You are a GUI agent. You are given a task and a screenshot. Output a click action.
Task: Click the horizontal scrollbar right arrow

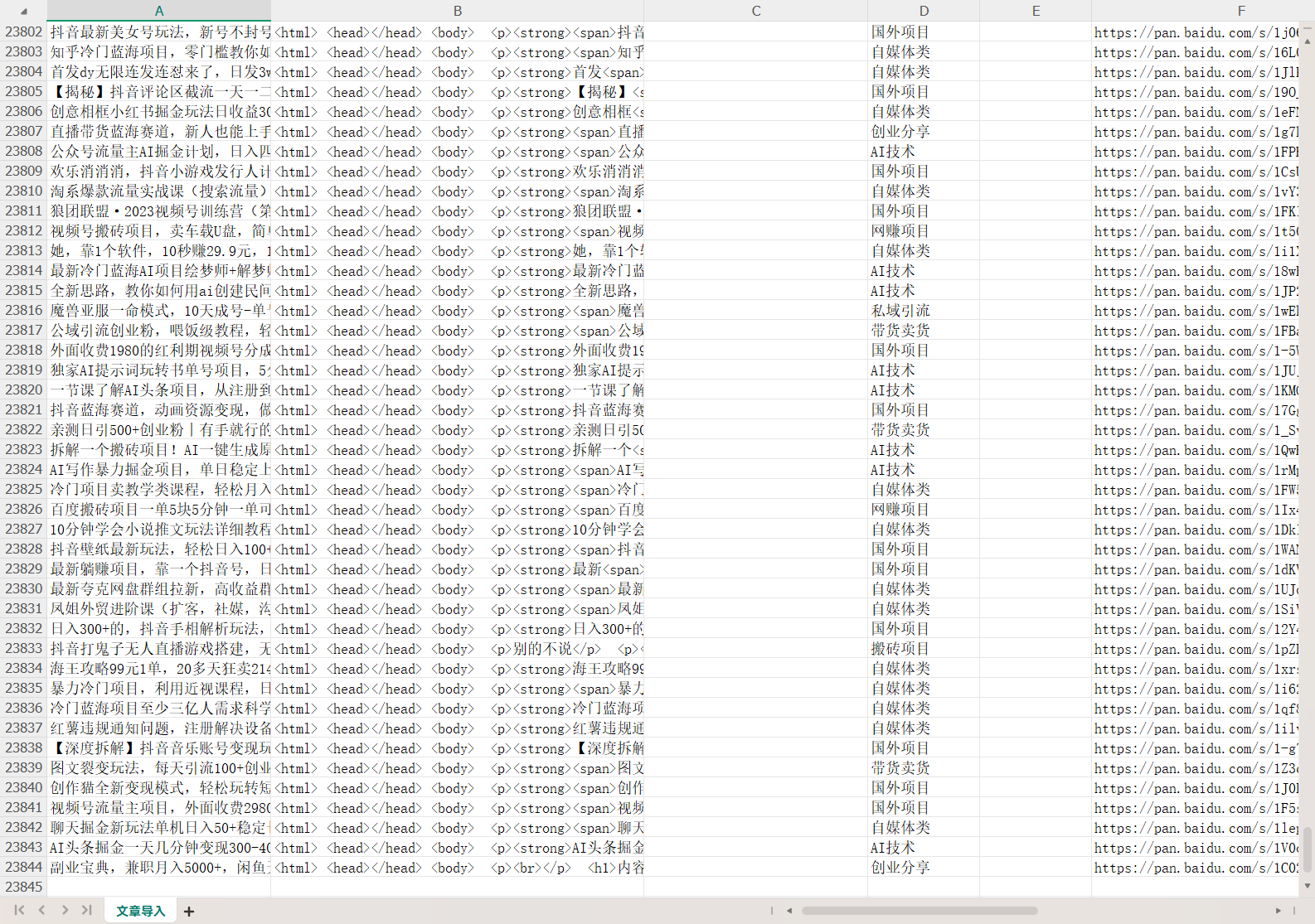[x=1278, y=910]
